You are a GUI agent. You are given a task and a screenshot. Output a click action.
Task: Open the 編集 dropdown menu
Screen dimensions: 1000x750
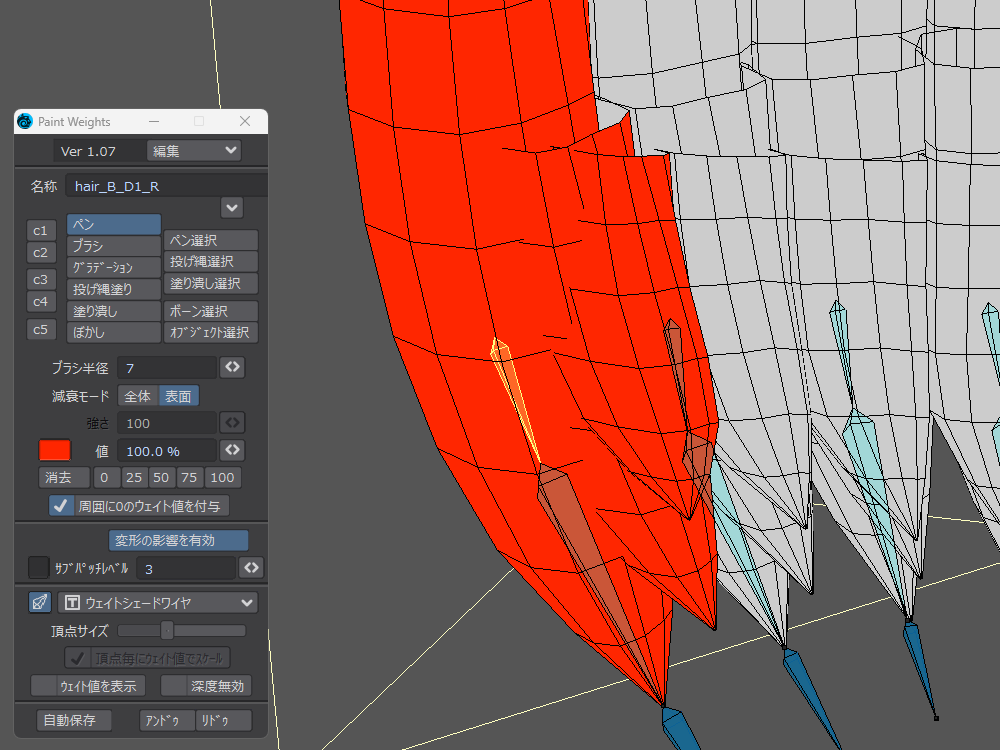pos(194,151)
